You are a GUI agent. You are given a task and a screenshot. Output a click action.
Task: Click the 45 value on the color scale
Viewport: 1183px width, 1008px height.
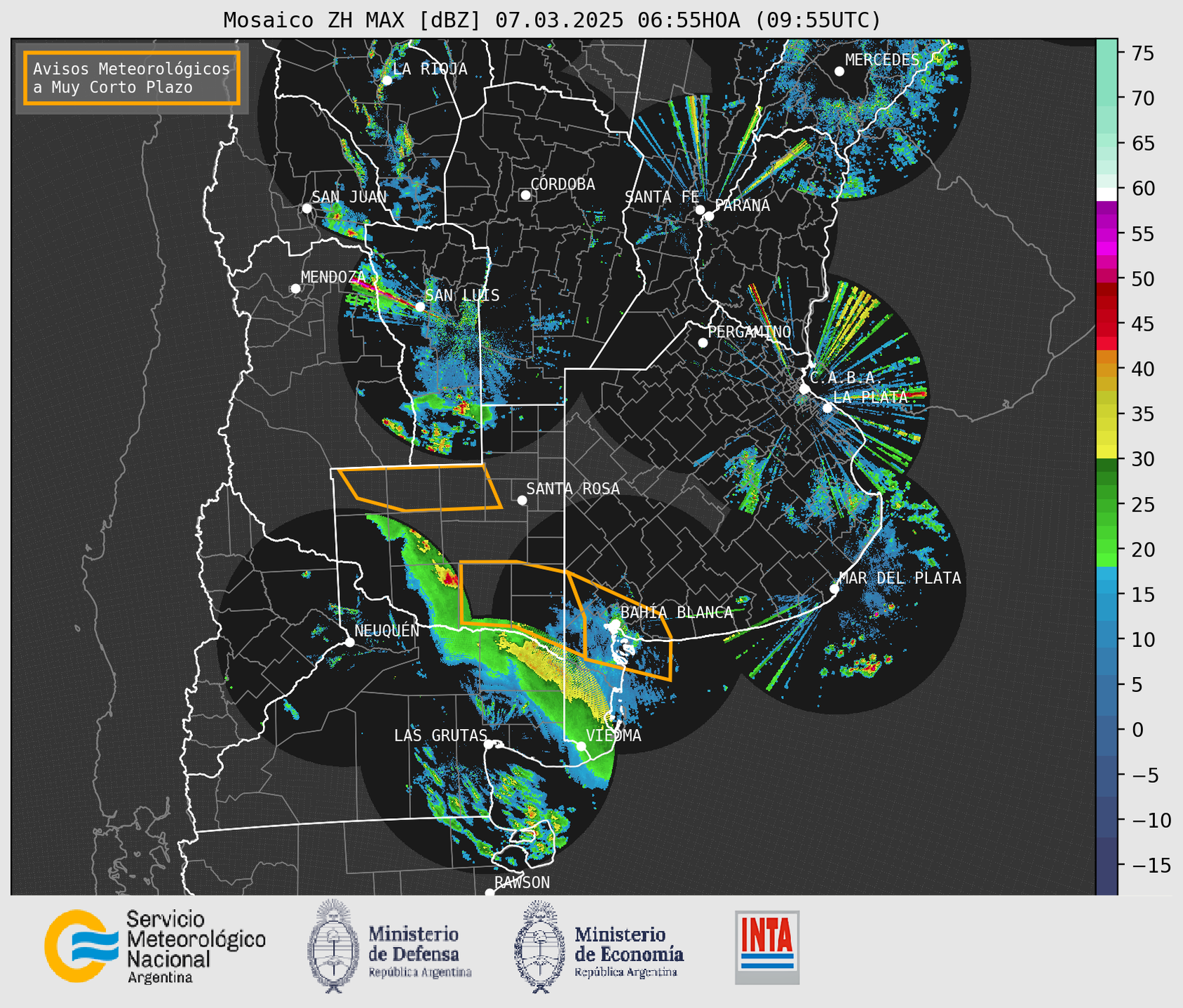pos(1142,324)
